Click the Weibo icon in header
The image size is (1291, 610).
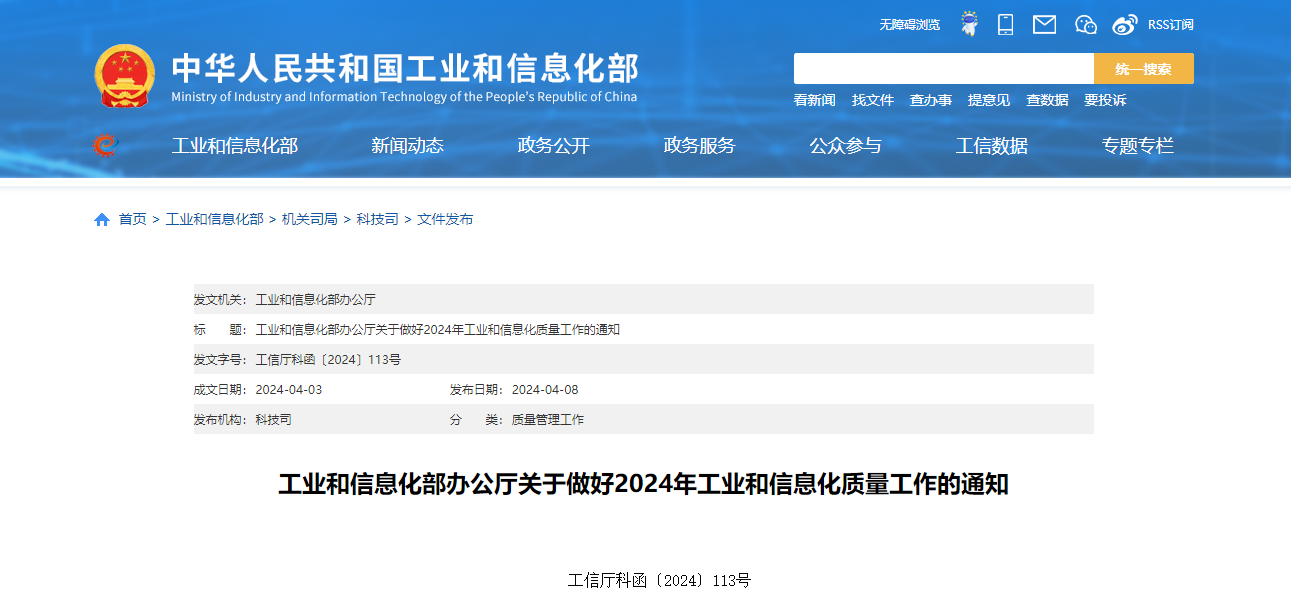[x=1125, y=24]
